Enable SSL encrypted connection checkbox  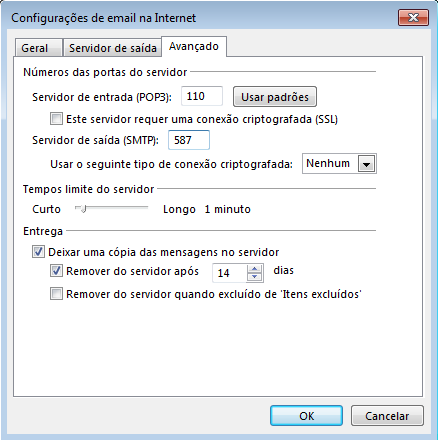click(x=56, y=119)
